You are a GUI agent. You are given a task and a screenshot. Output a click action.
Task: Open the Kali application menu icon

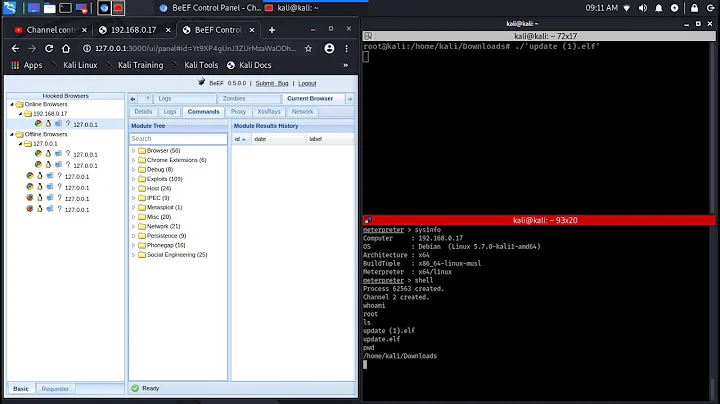point(9,8)
